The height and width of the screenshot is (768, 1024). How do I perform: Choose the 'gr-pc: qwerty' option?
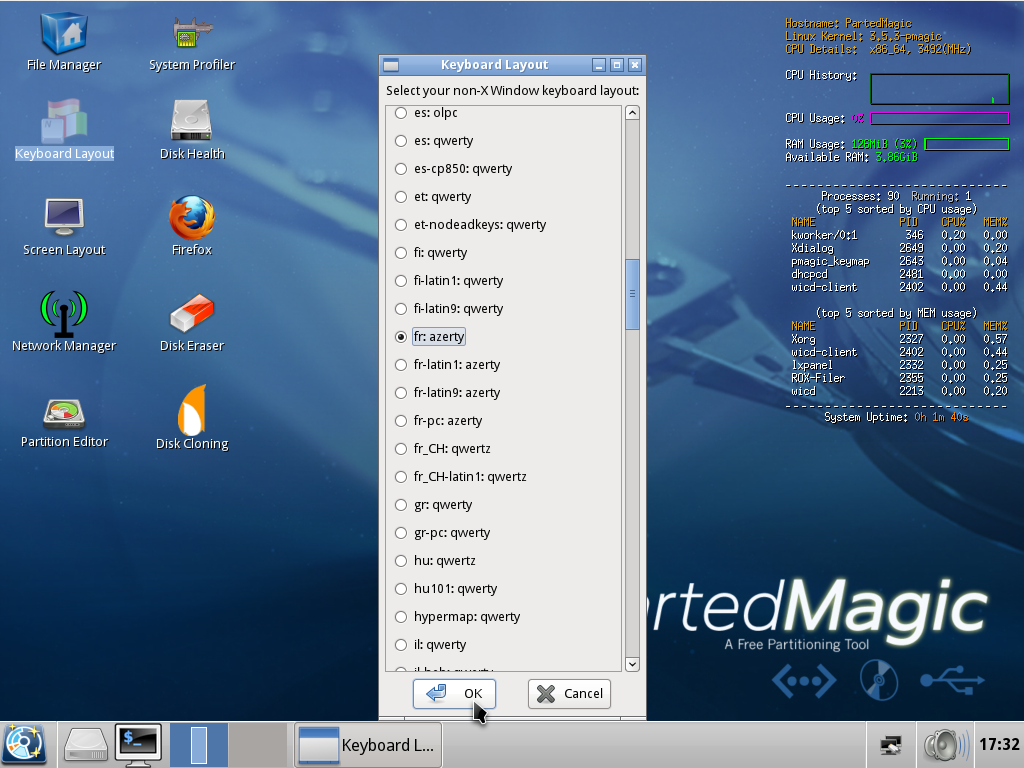click(x=442, y=533)
